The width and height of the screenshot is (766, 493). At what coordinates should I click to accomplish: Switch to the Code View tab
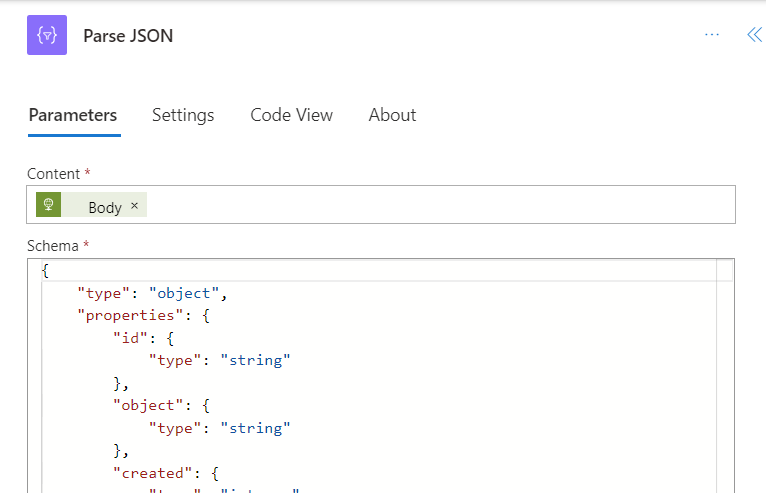point(291,115)
